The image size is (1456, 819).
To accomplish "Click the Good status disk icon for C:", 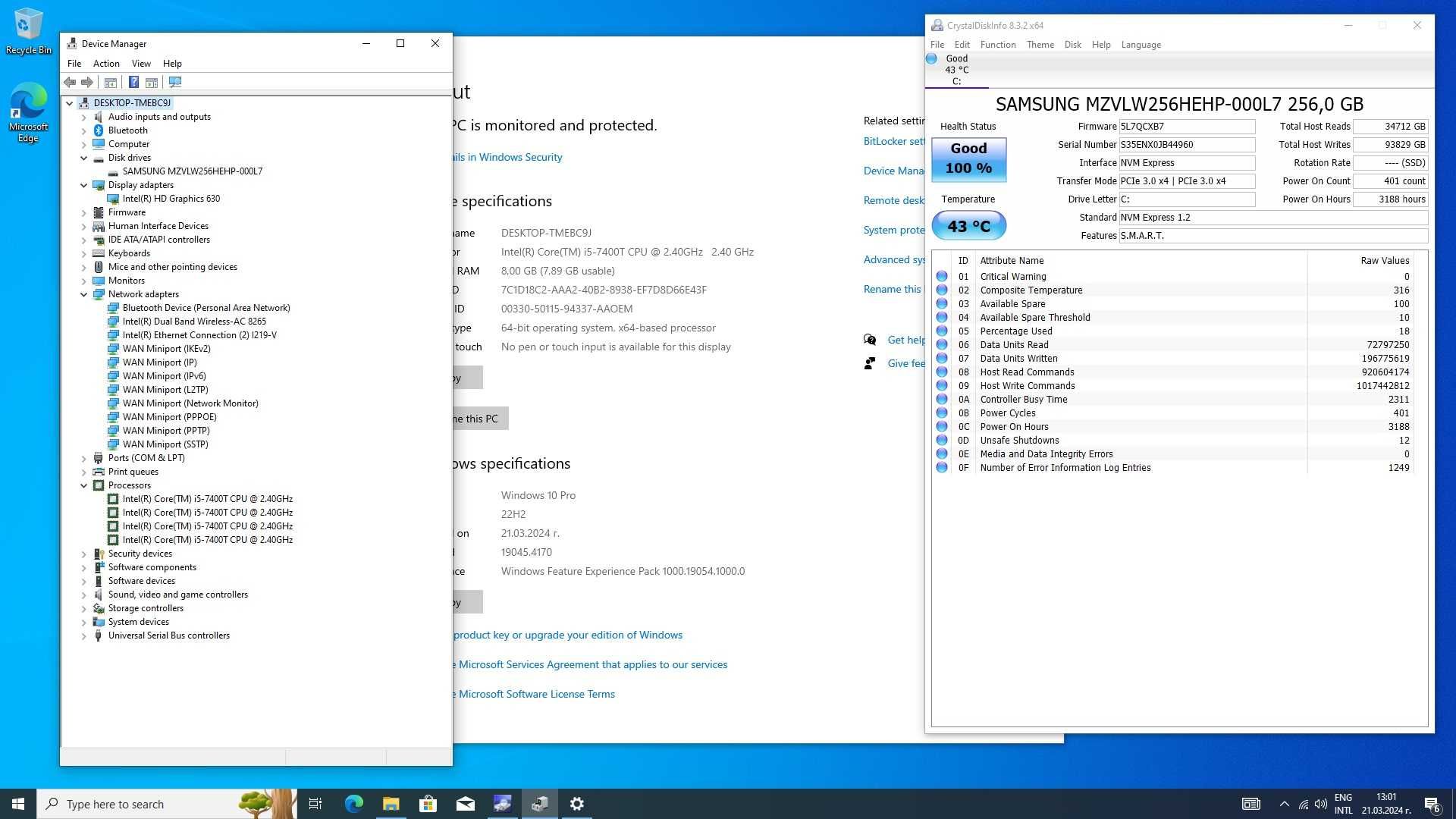I will (931, 58).
